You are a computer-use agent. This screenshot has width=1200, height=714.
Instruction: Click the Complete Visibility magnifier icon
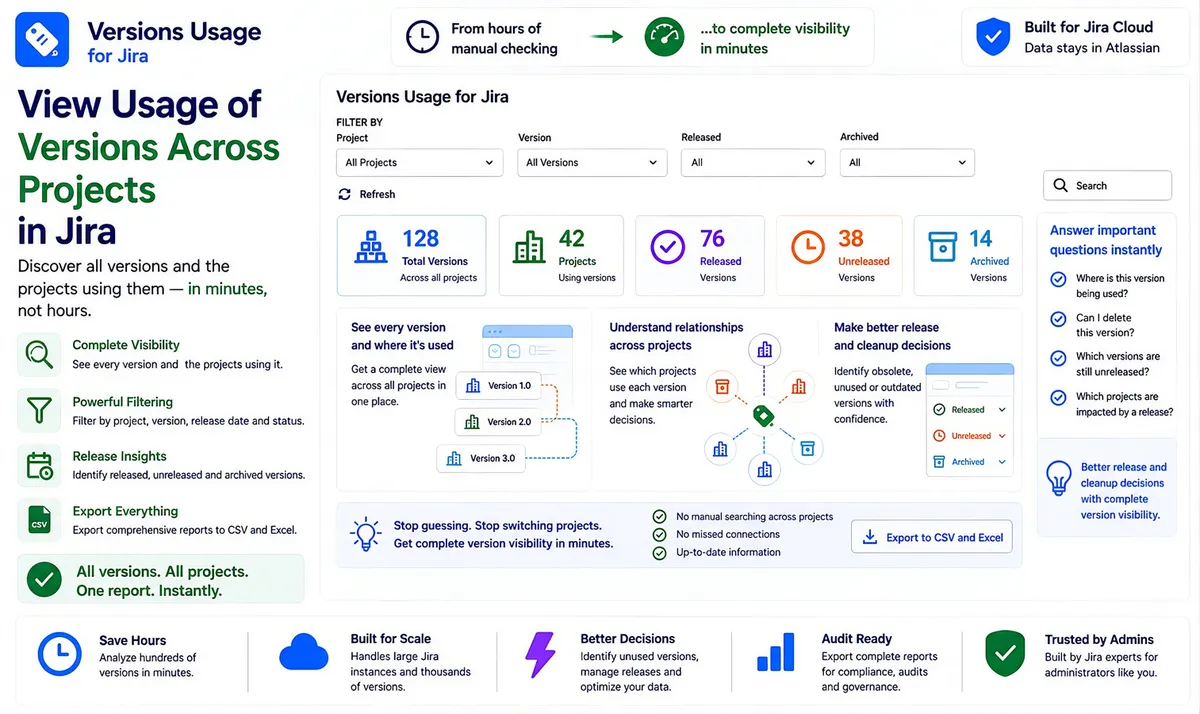pos(39,354)
